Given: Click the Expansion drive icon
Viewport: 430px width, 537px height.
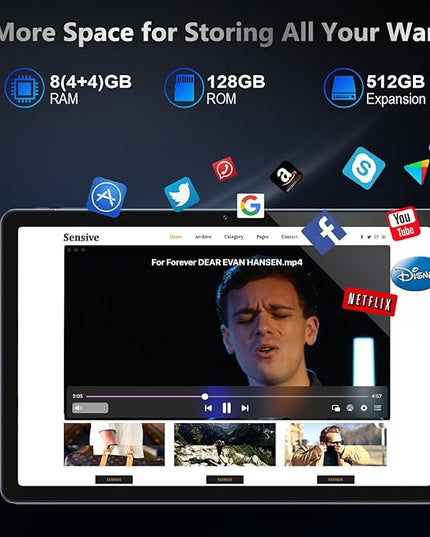Looking at the screenshot, I should (x=344, y=88).
